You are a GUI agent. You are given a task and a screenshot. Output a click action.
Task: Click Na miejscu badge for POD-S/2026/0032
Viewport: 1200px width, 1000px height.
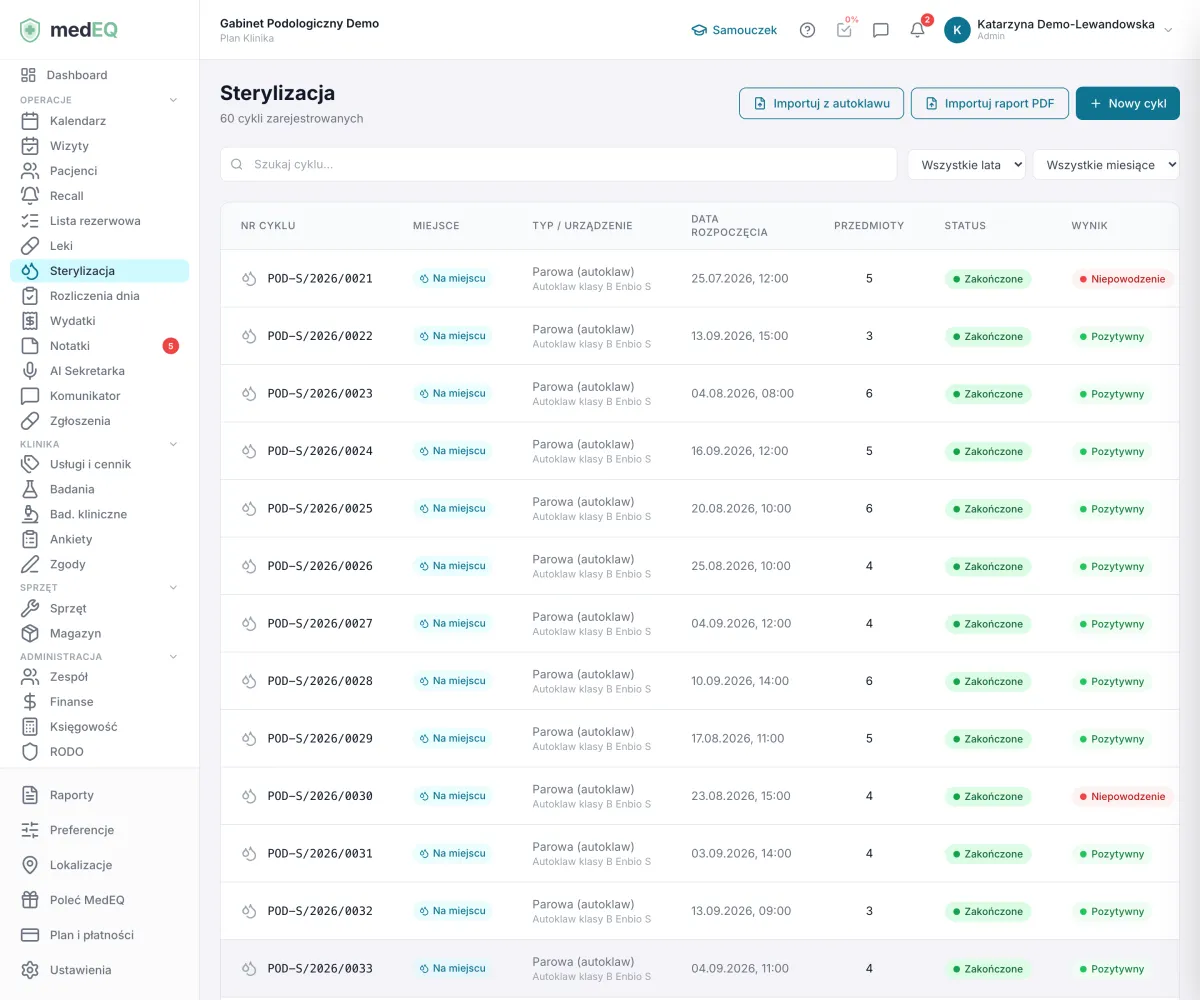(453, 911)
